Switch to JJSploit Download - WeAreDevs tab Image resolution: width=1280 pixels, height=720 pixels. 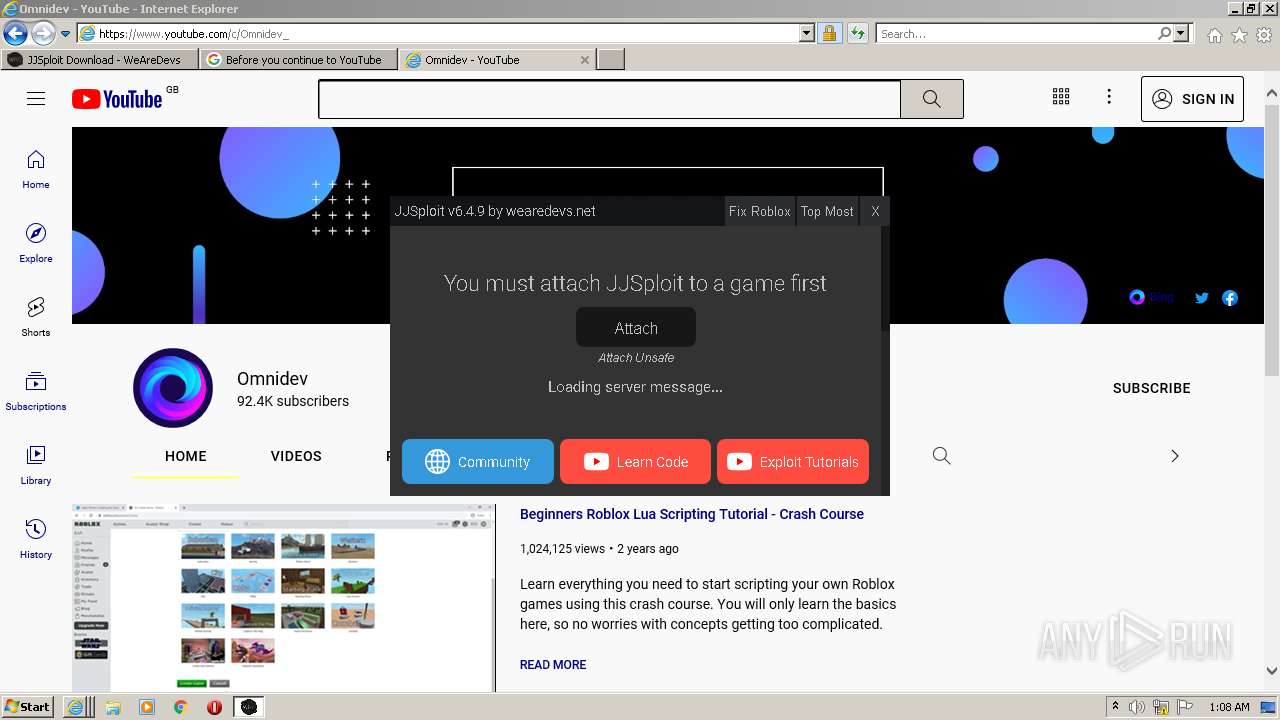tap(100, 59)
